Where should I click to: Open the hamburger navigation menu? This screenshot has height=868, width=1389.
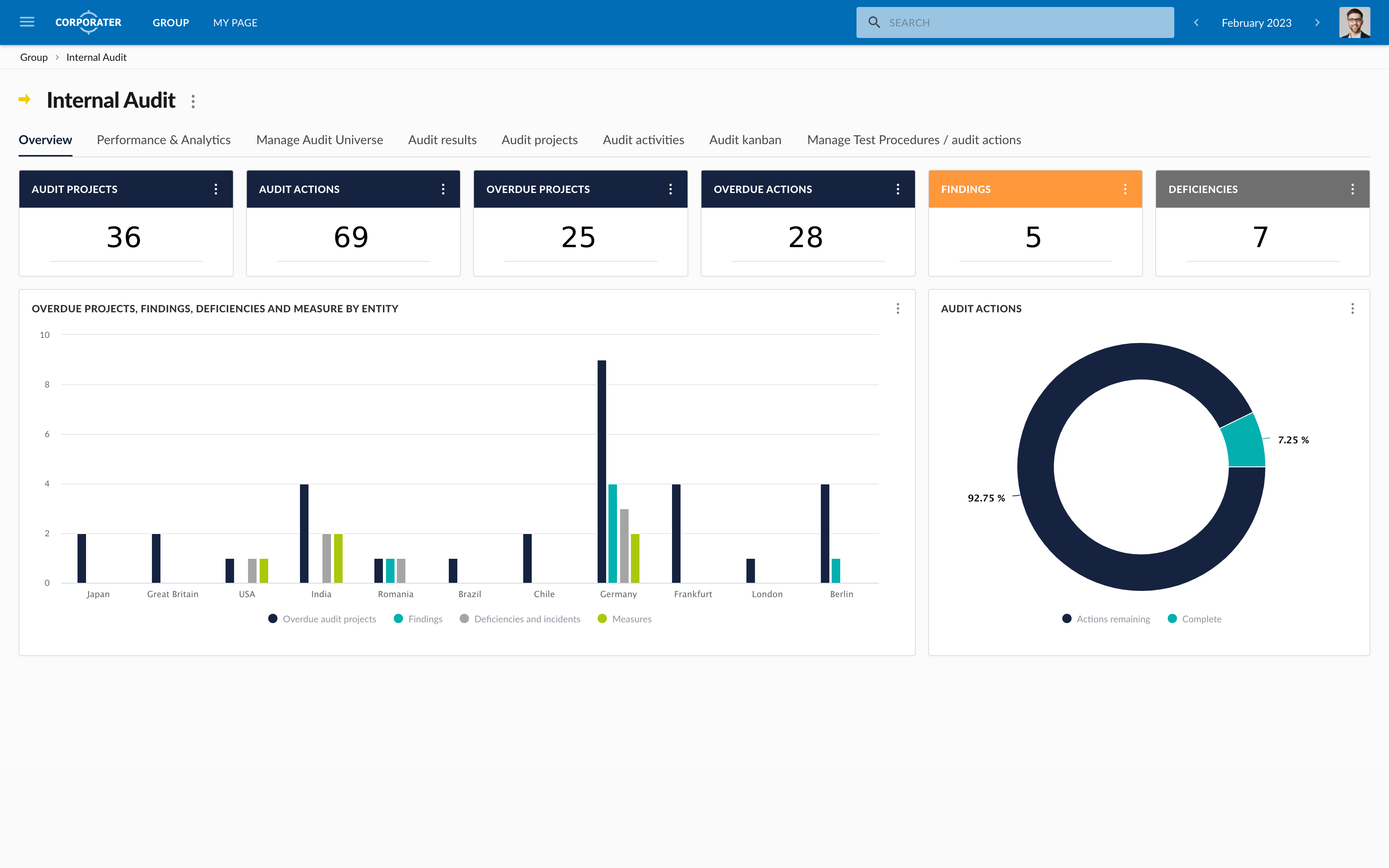(26, 22)
